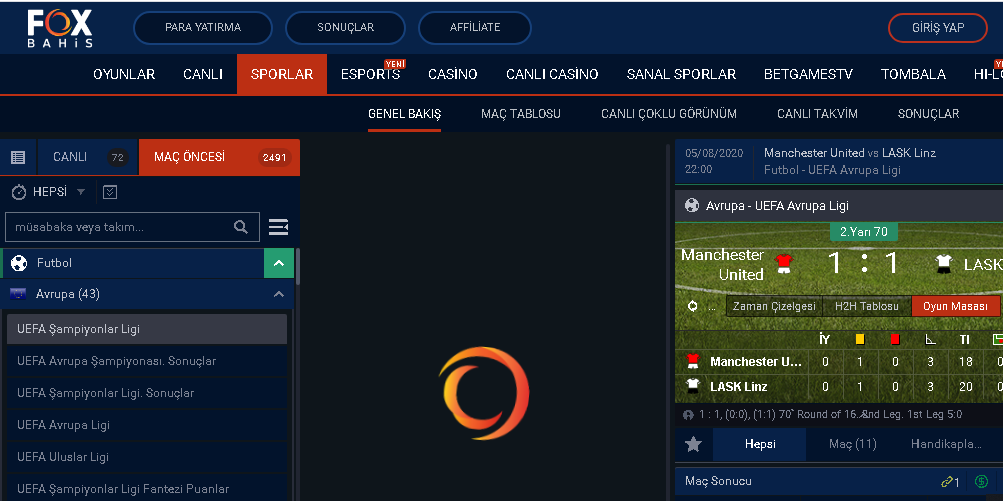Select the CANLI 72 sidebar tab
Screen dimensions: 1003x501
[x=88, y=157]
